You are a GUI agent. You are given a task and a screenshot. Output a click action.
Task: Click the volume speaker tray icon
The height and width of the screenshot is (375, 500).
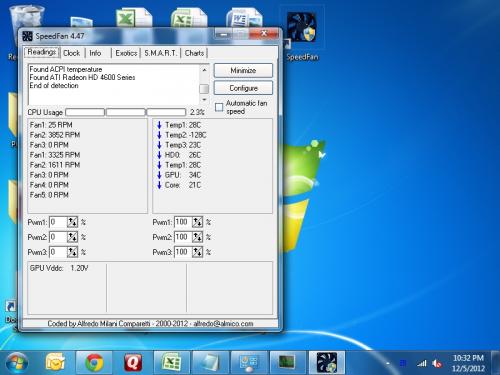click(437, 363)
